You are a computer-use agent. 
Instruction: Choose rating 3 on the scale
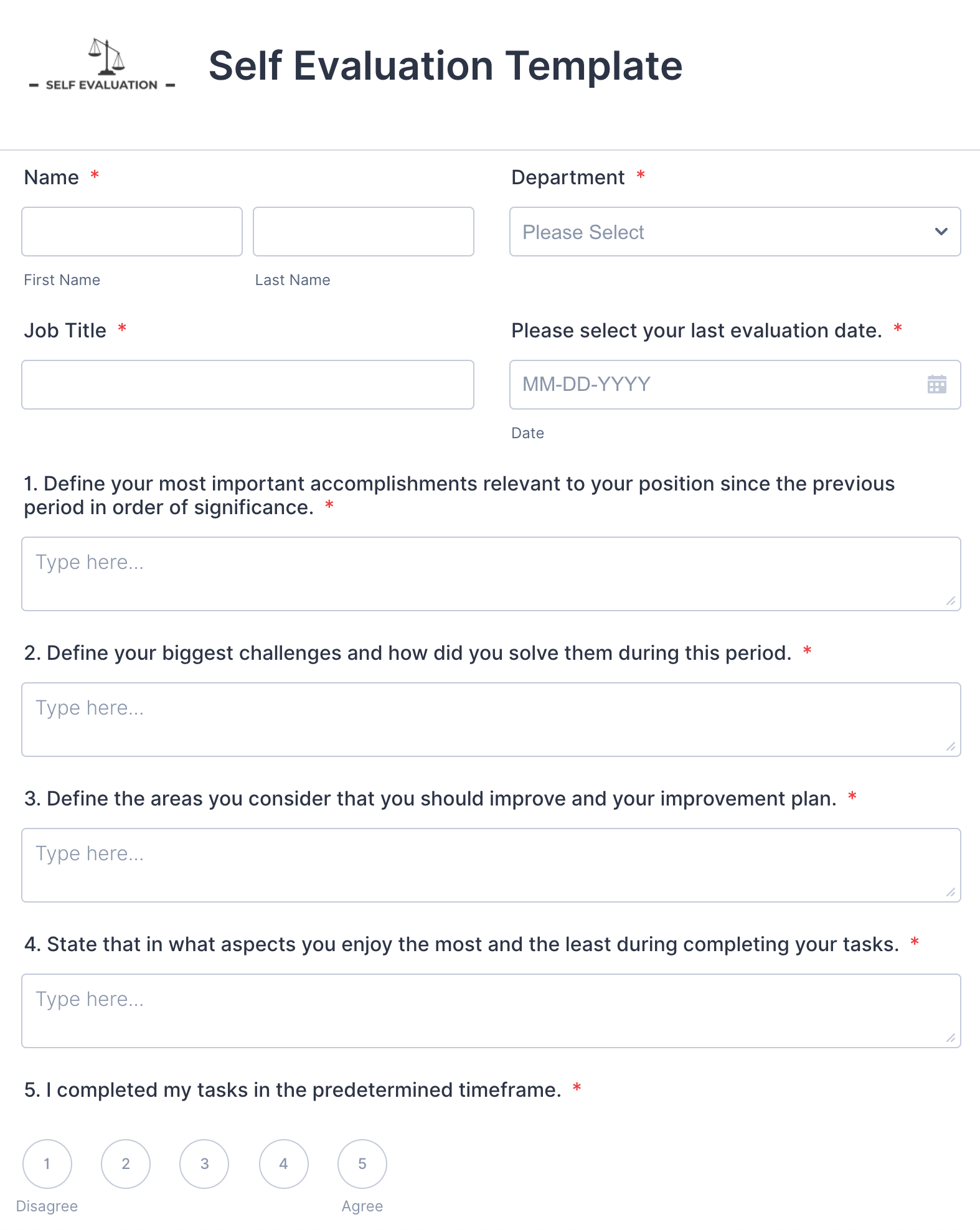coord(204,1163)
